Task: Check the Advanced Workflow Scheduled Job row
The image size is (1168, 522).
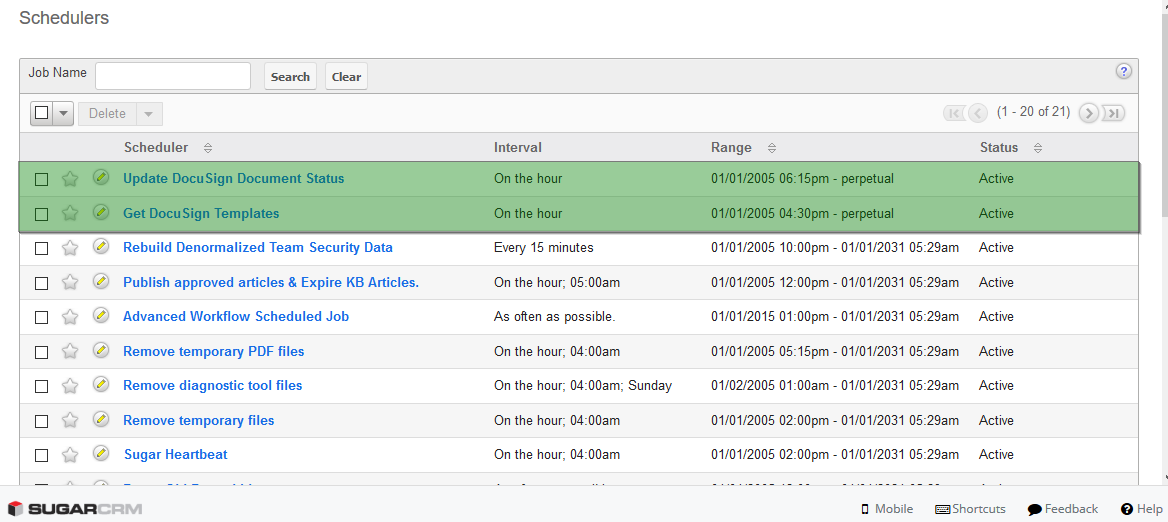Action: pyautogui.click(x=42, y=318)
